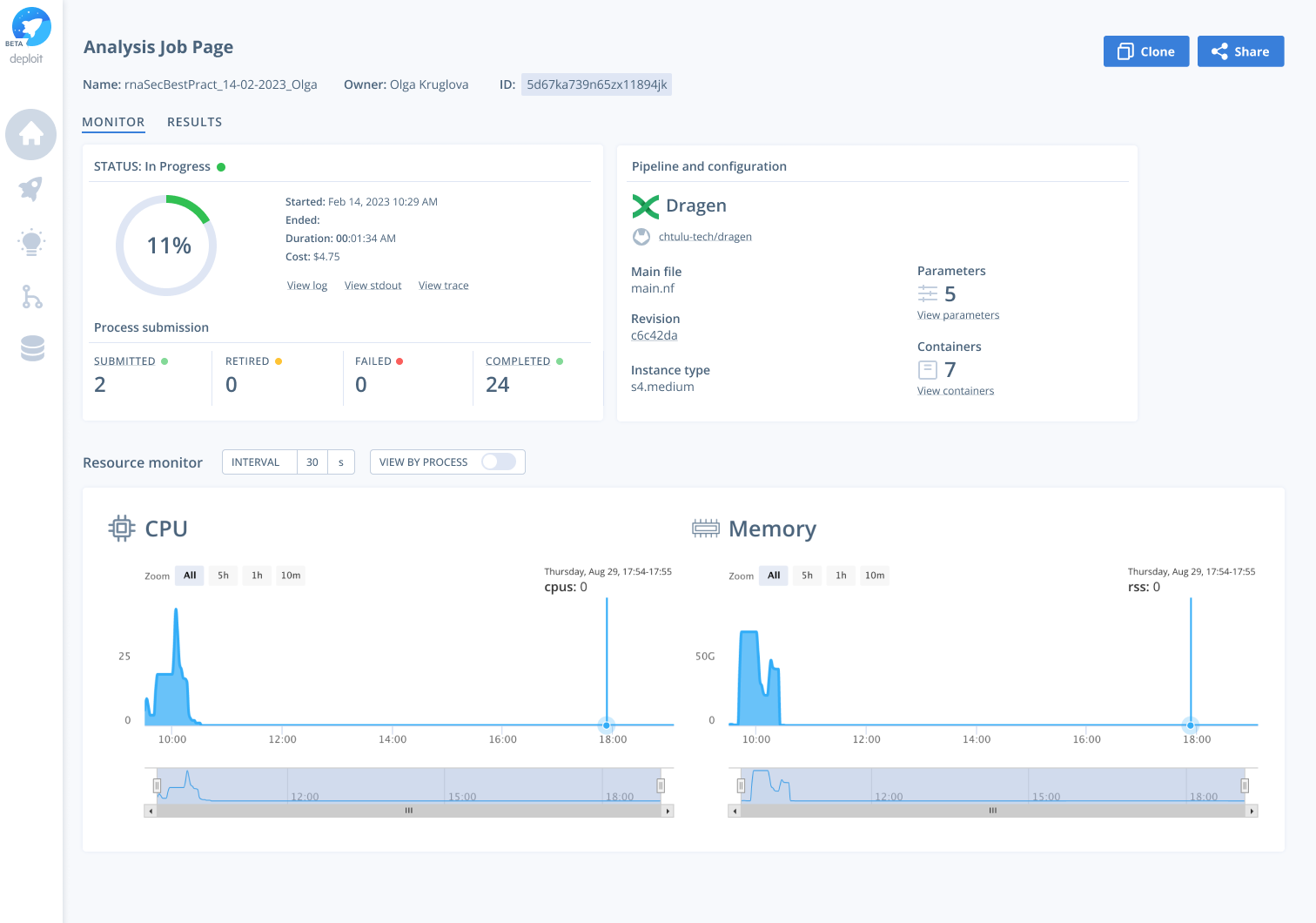Click Memory navigator scroll left arrow

[x=735, y=811]
